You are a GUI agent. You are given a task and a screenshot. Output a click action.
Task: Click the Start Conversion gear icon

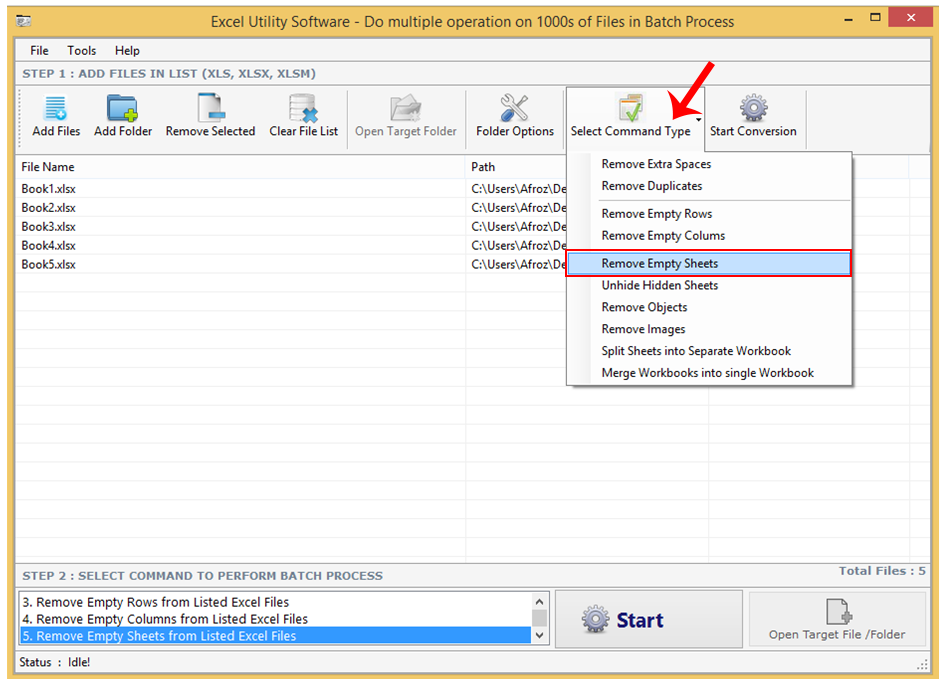(754, 108)
